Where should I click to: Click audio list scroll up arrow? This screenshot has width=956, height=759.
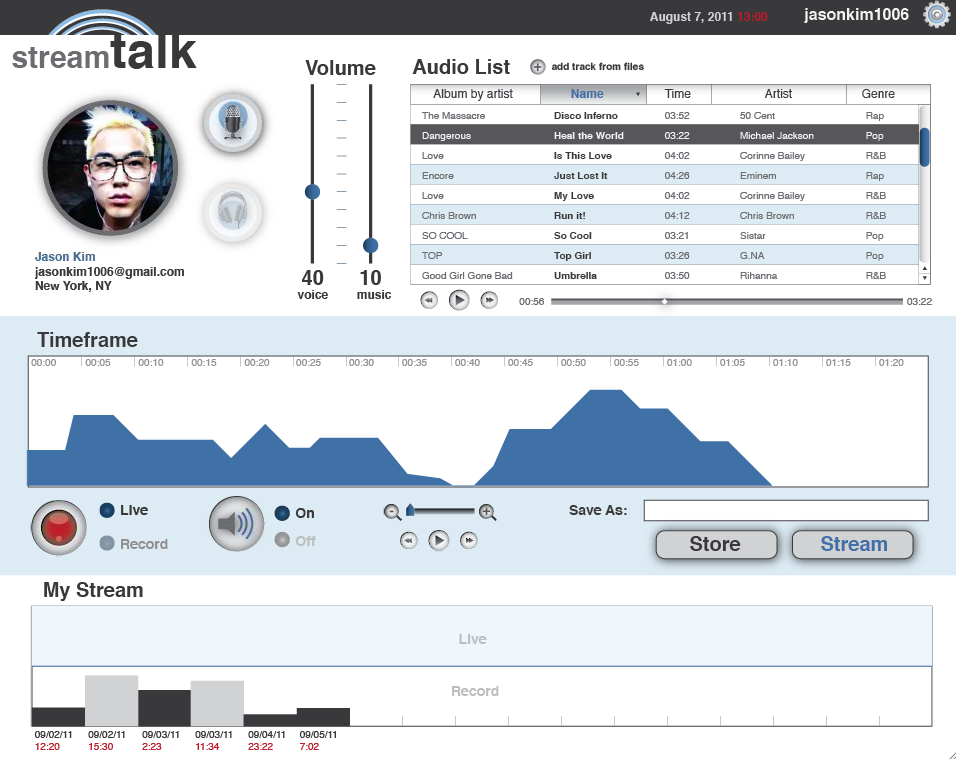click(924, 269)
